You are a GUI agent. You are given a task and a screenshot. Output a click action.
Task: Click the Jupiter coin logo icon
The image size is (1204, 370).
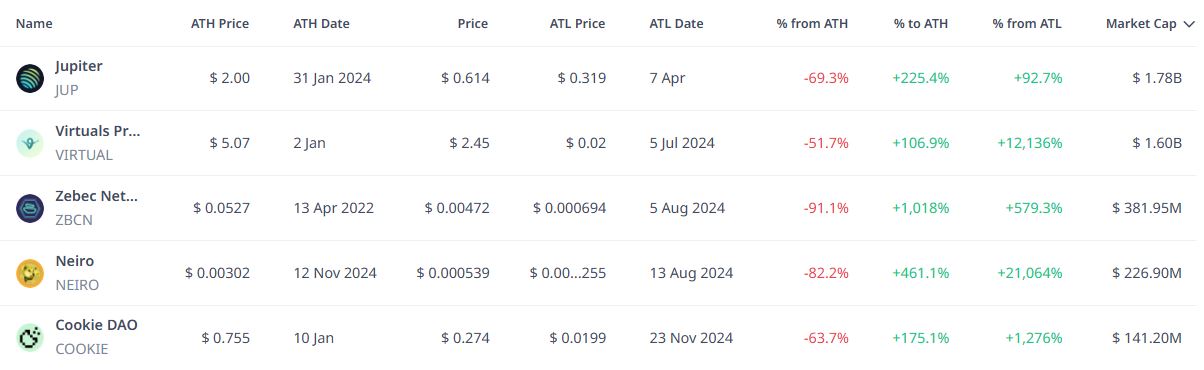30,78
